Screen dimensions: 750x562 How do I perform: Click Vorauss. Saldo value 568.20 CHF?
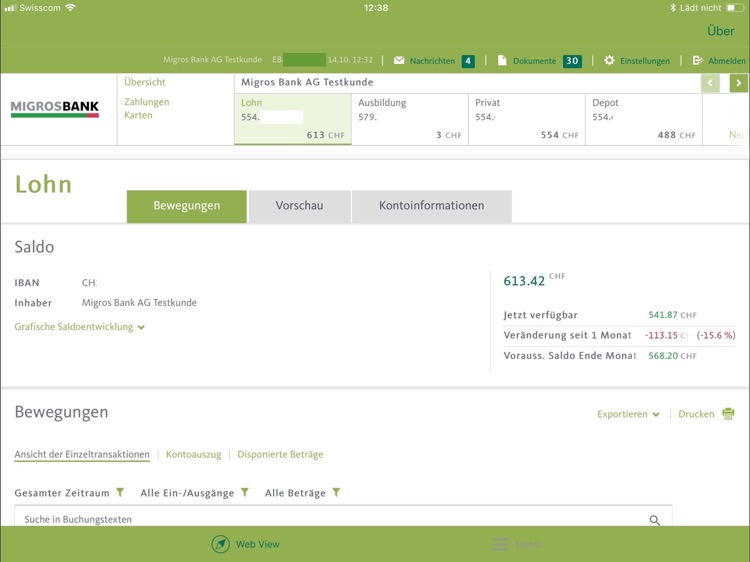point(672,356)
